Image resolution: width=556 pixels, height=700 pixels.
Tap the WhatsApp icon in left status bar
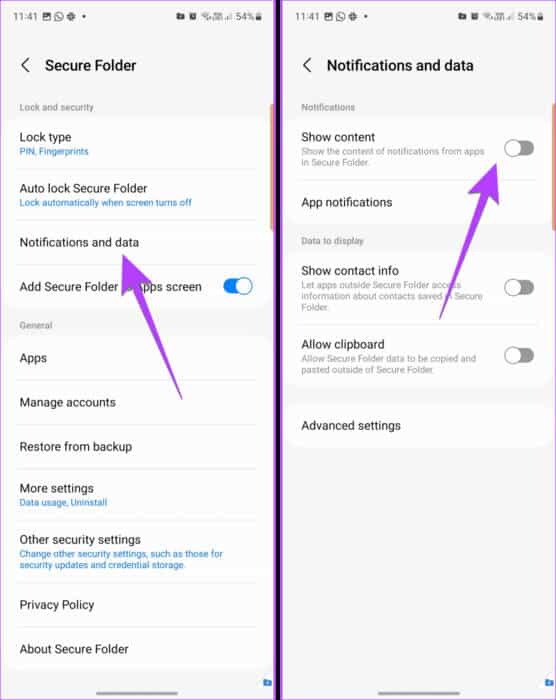pyautogui.click(x=59, y=17)
